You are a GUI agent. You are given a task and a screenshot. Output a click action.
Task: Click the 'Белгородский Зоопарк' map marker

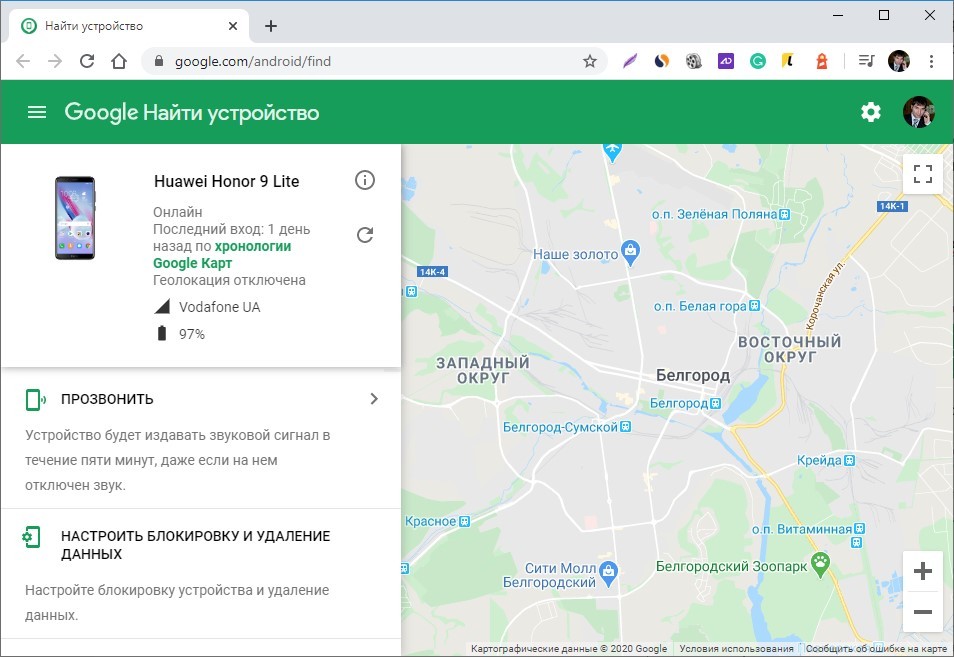820,565
